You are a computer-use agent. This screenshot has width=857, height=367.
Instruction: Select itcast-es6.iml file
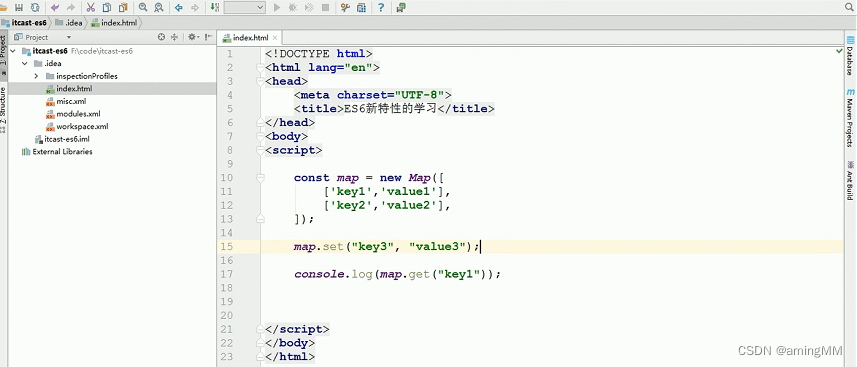coord(61,139)
